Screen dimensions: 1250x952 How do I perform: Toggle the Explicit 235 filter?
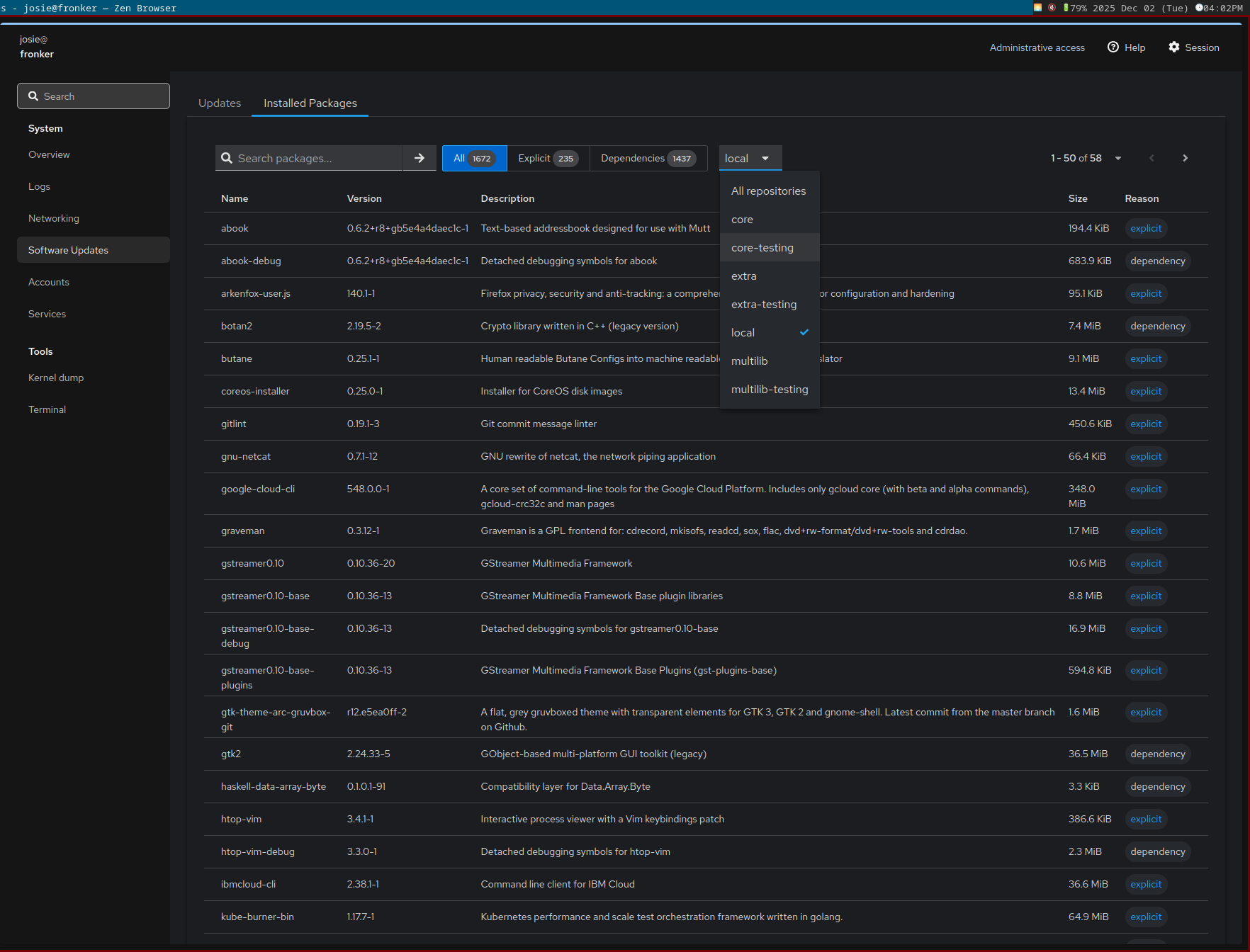tap(548, 158)
